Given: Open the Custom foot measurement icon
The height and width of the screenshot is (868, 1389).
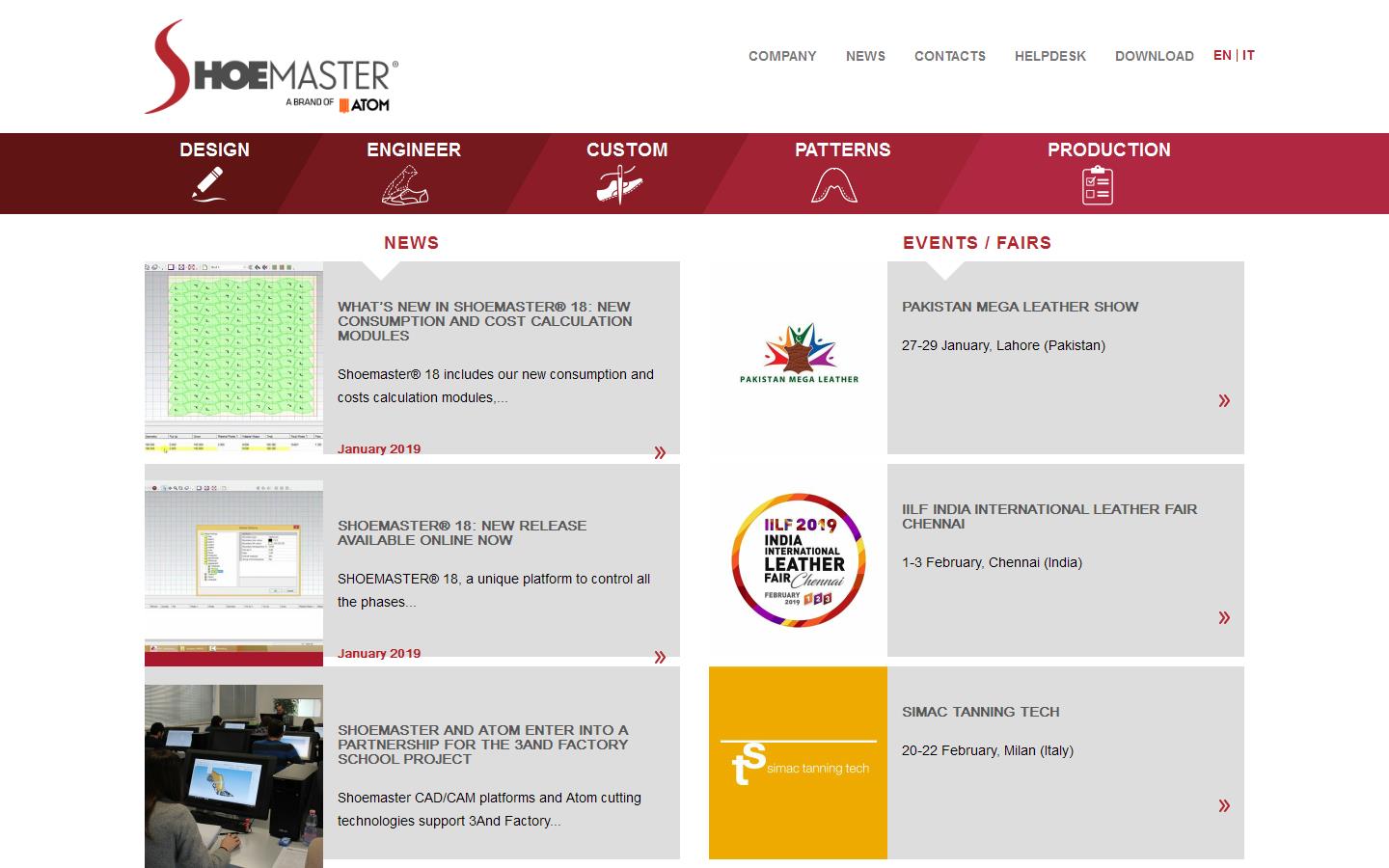Looking at the screenshot, I should point(619,184).
